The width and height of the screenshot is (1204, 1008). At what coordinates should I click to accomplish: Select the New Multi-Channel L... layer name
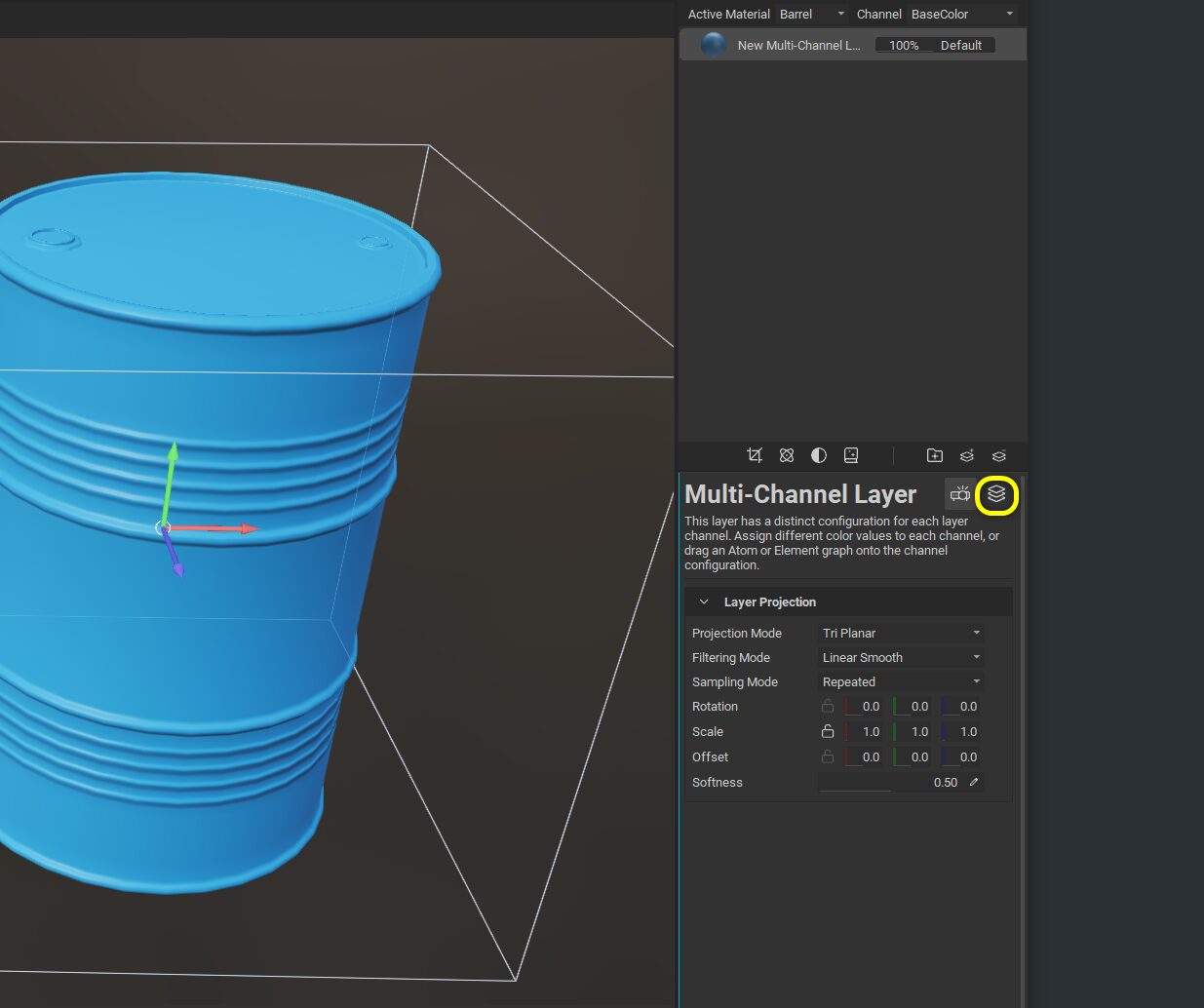tap(798, 45)
